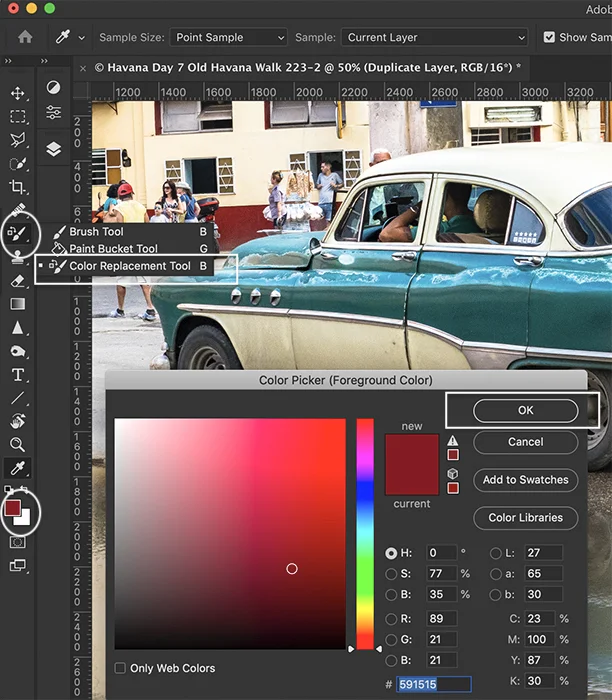Open the Sample Current Layer dropdown
Viewport: 612px width, 700px height.
(x=434, y=38)
